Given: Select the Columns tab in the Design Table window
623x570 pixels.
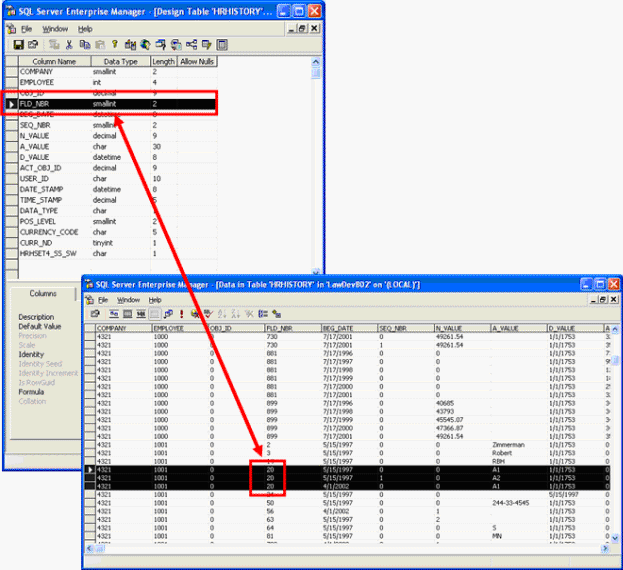Looking at the screenshot, I should [43, 294].
